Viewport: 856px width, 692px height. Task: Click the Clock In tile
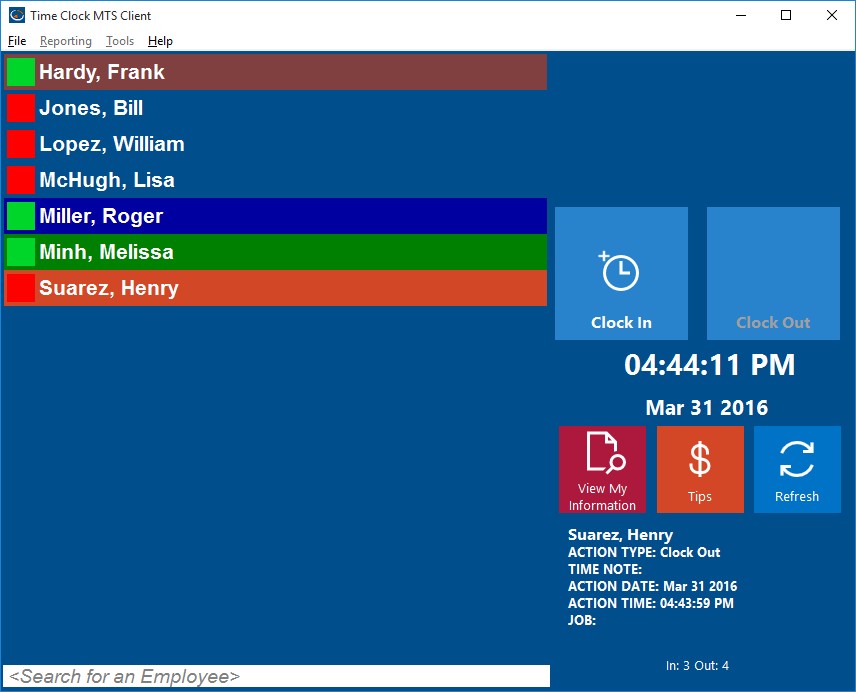tap(621, 273)
